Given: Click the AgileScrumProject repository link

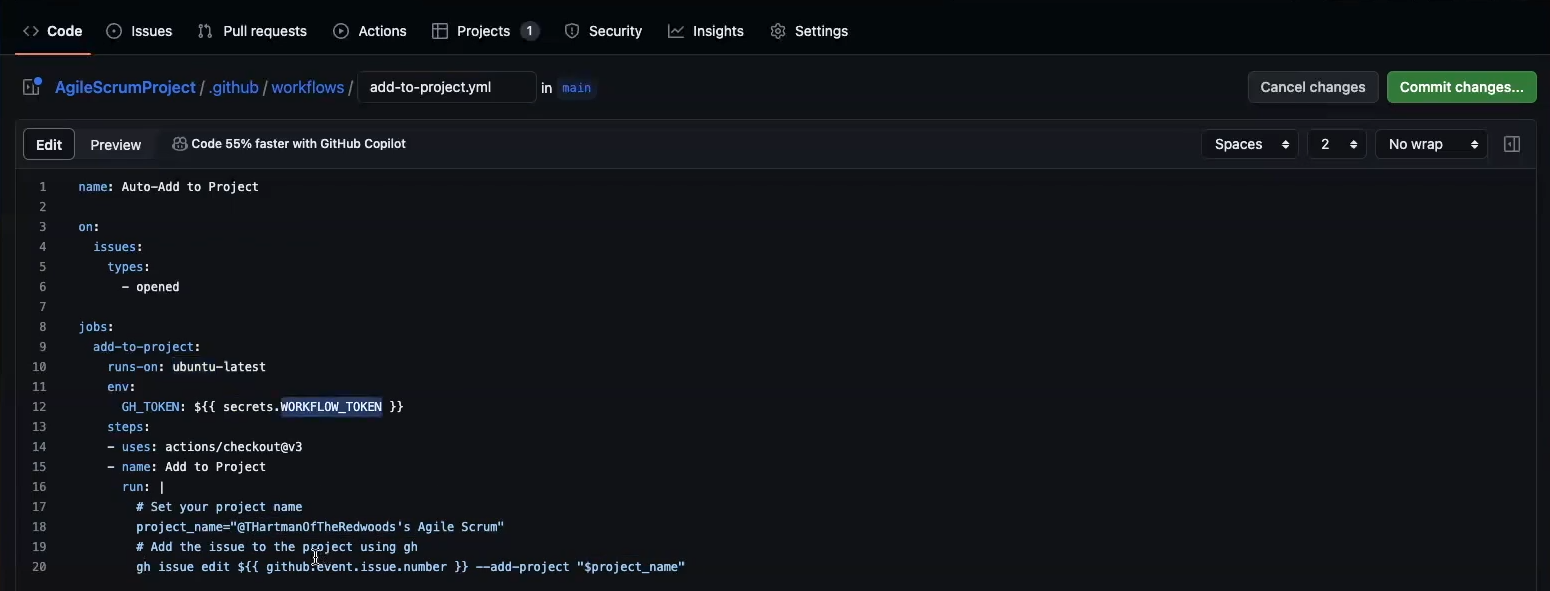Looking at the screenshot, I should [125, 87].
